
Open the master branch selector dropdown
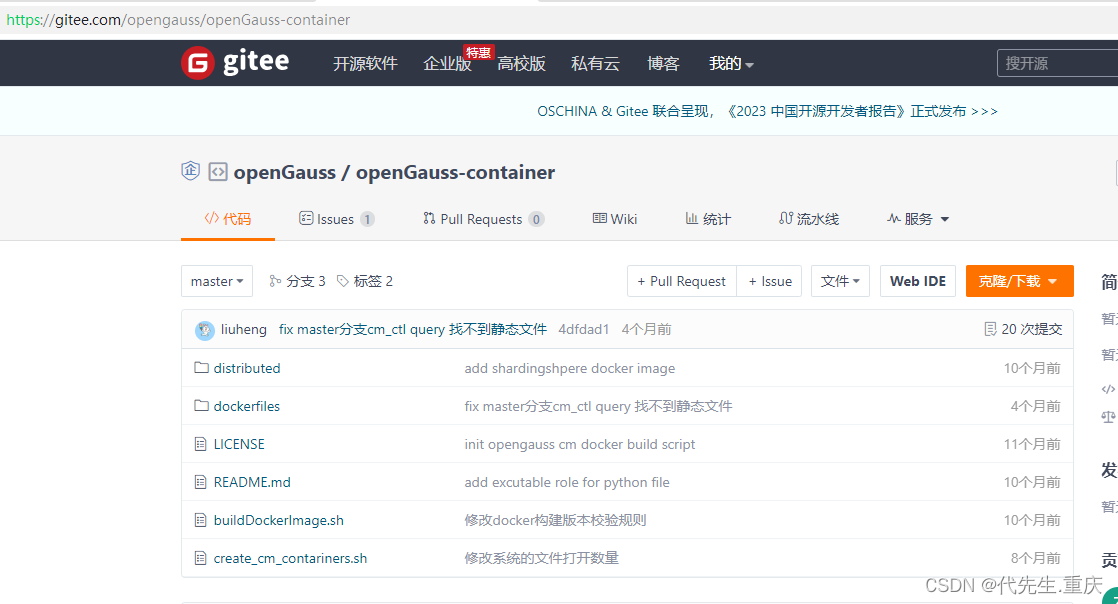pyautogui.click(x=217, y=281)
